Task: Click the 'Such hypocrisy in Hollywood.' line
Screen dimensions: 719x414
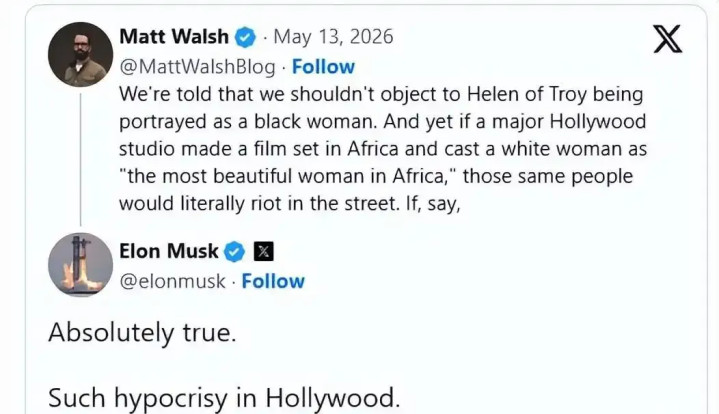Action: 224,398
